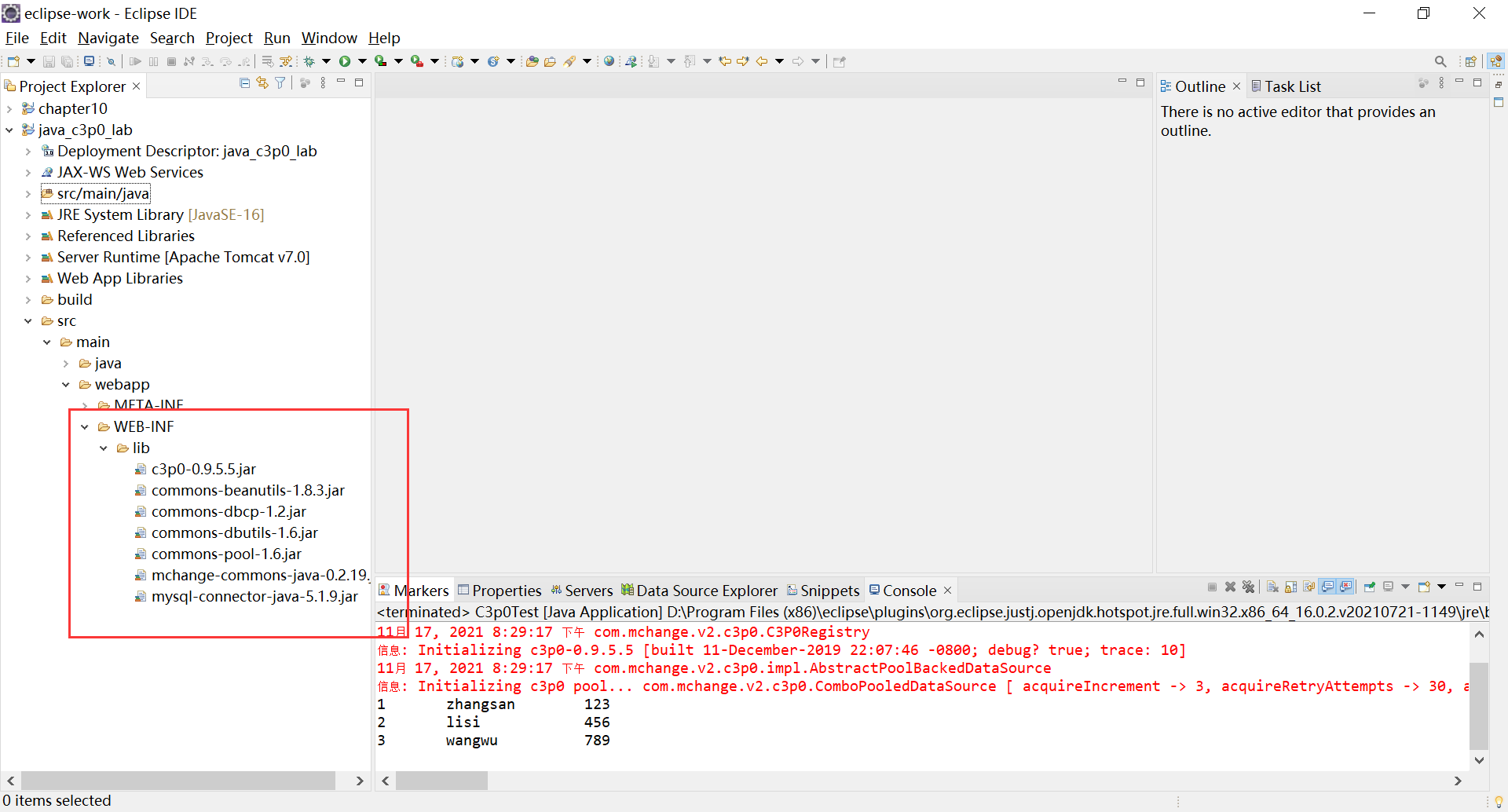The width and height of the screenshot is (1508, 812).
Task: Open the Window menu
Action: (x=328, y=38)
